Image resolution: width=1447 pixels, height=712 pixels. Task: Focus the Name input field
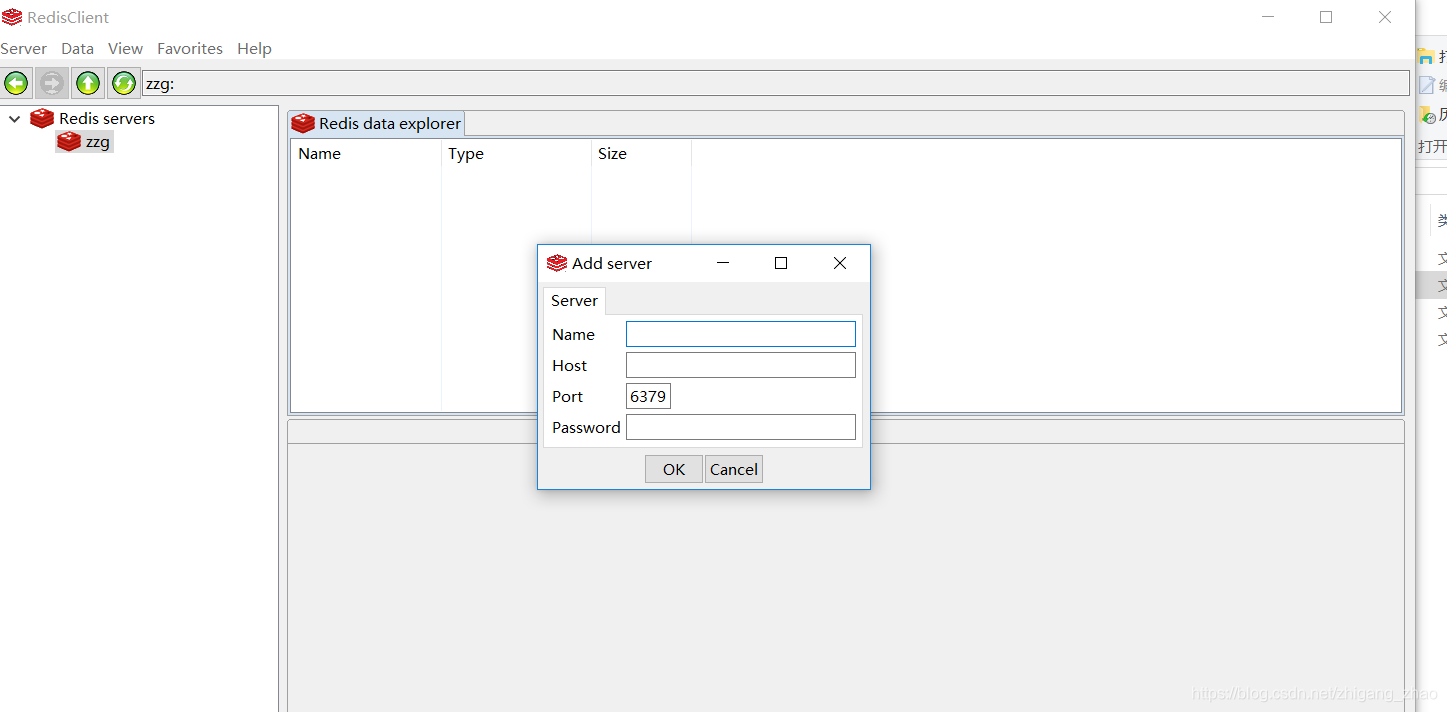click(741, 334)
